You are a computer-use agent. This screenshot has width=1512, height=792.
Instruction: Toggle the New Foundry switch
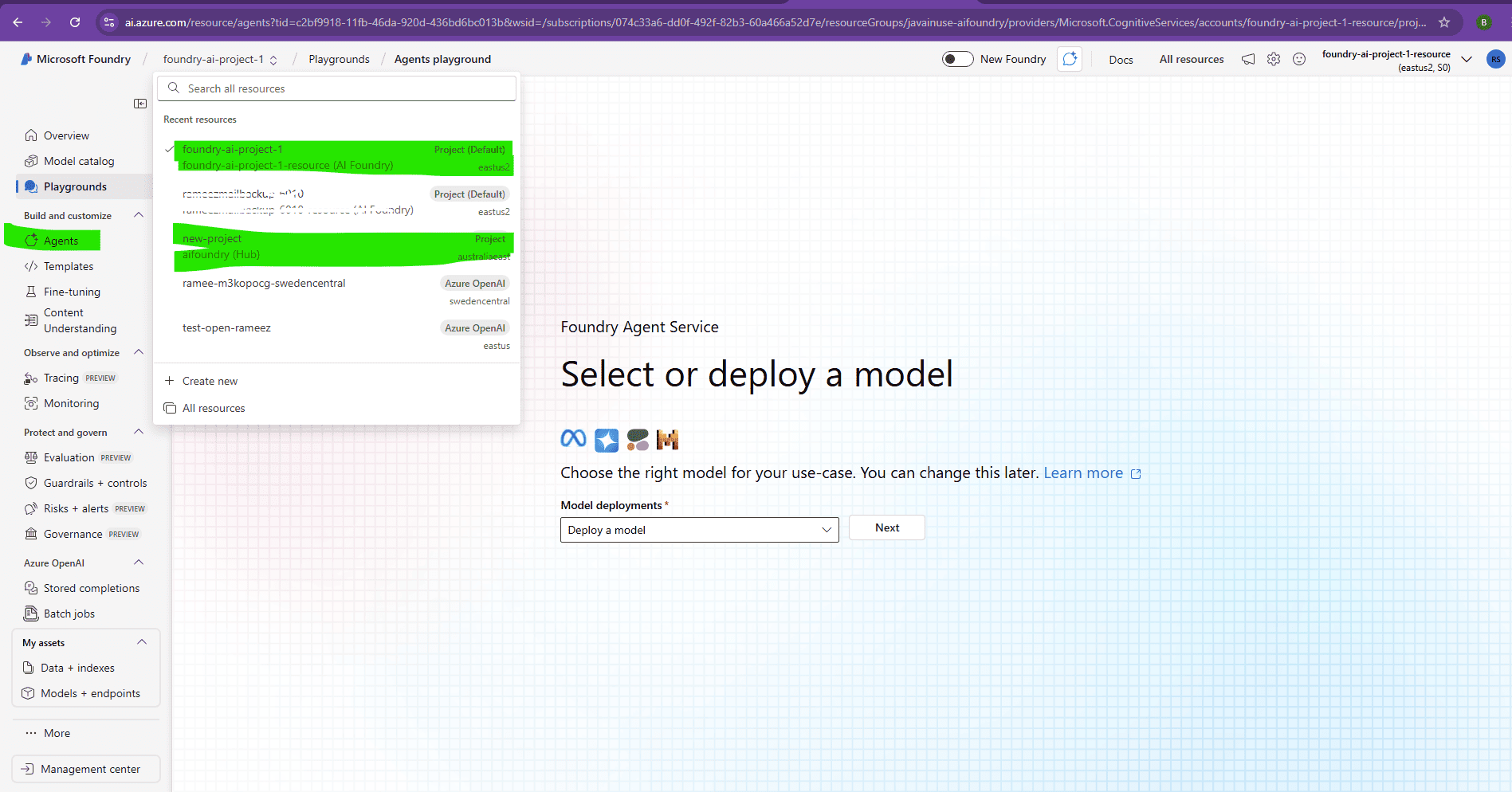coord(957,59)
